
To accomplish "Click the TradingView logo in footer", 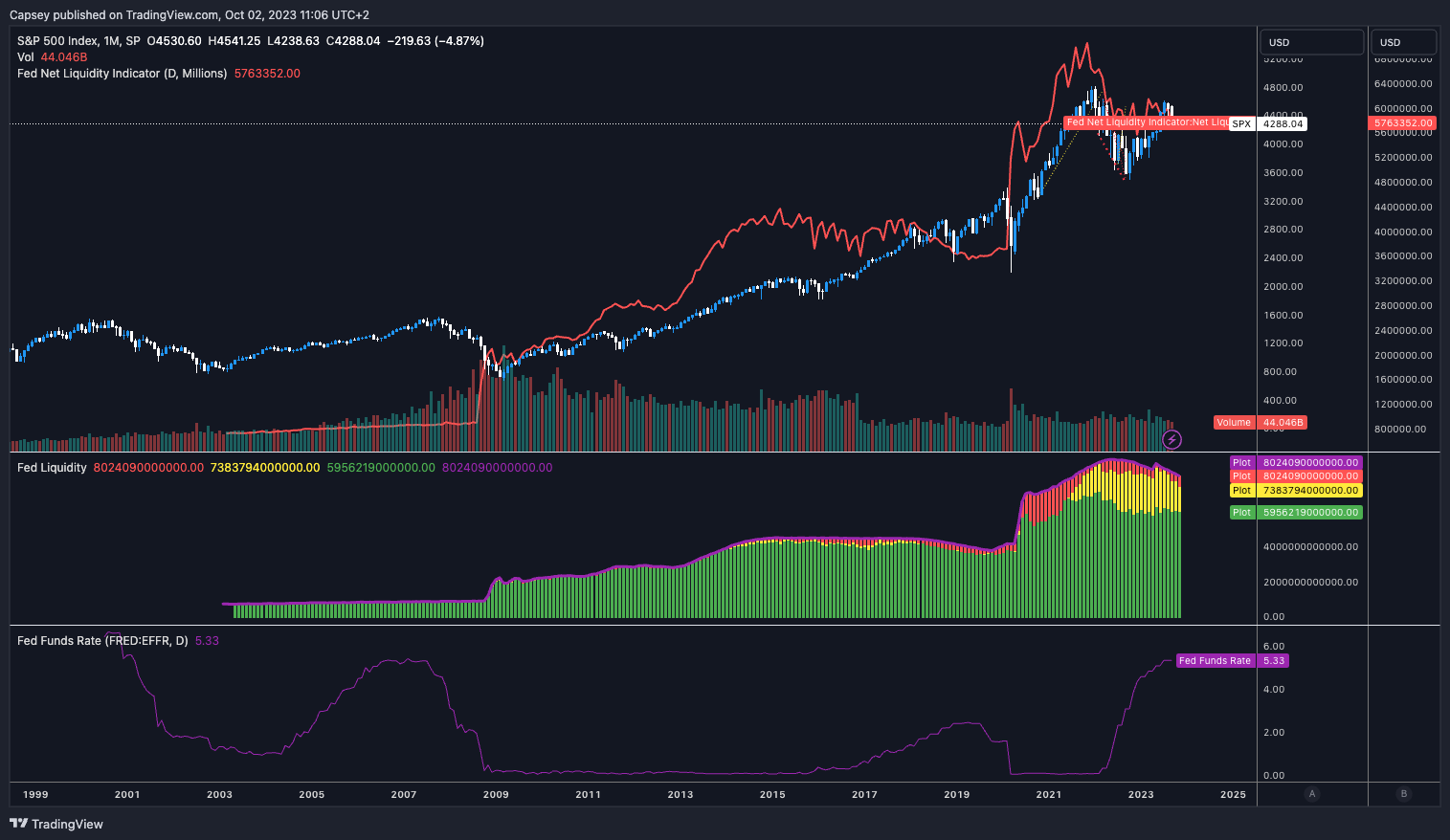I will pyautogui.click(x=56, y=824).
